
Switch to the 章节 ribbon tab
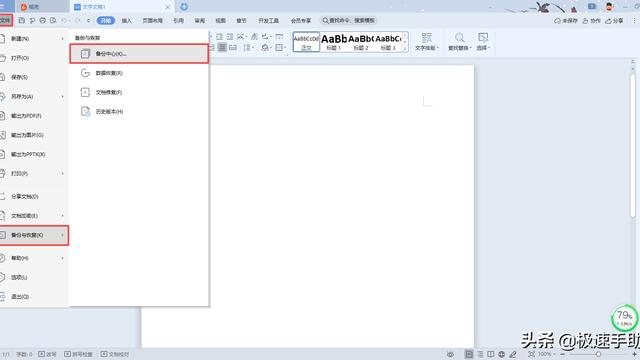coord(241,20)
